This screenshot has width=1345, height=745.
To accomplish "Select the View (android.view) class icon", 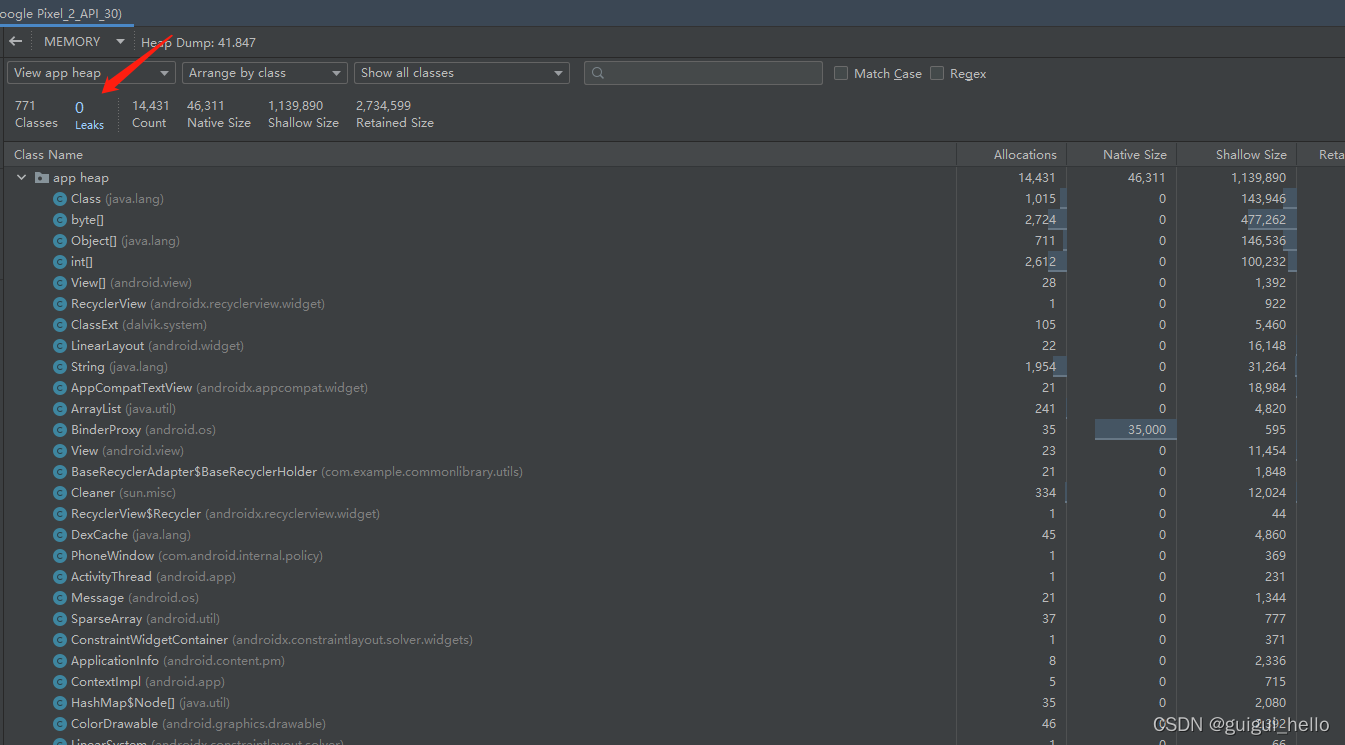I will [x=60, y=451].
